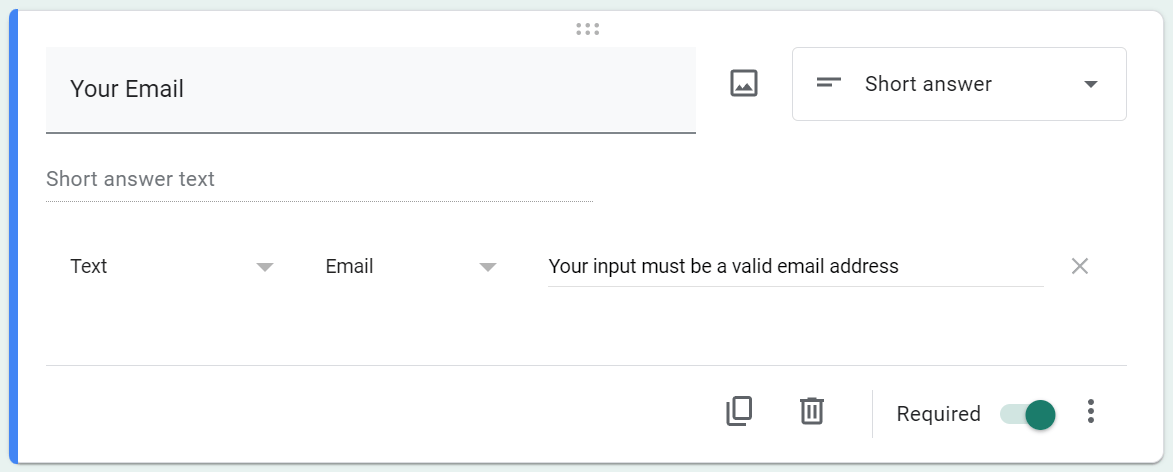Edit the custom error message text field
The image size is (1173, 472).
[794, 267]
